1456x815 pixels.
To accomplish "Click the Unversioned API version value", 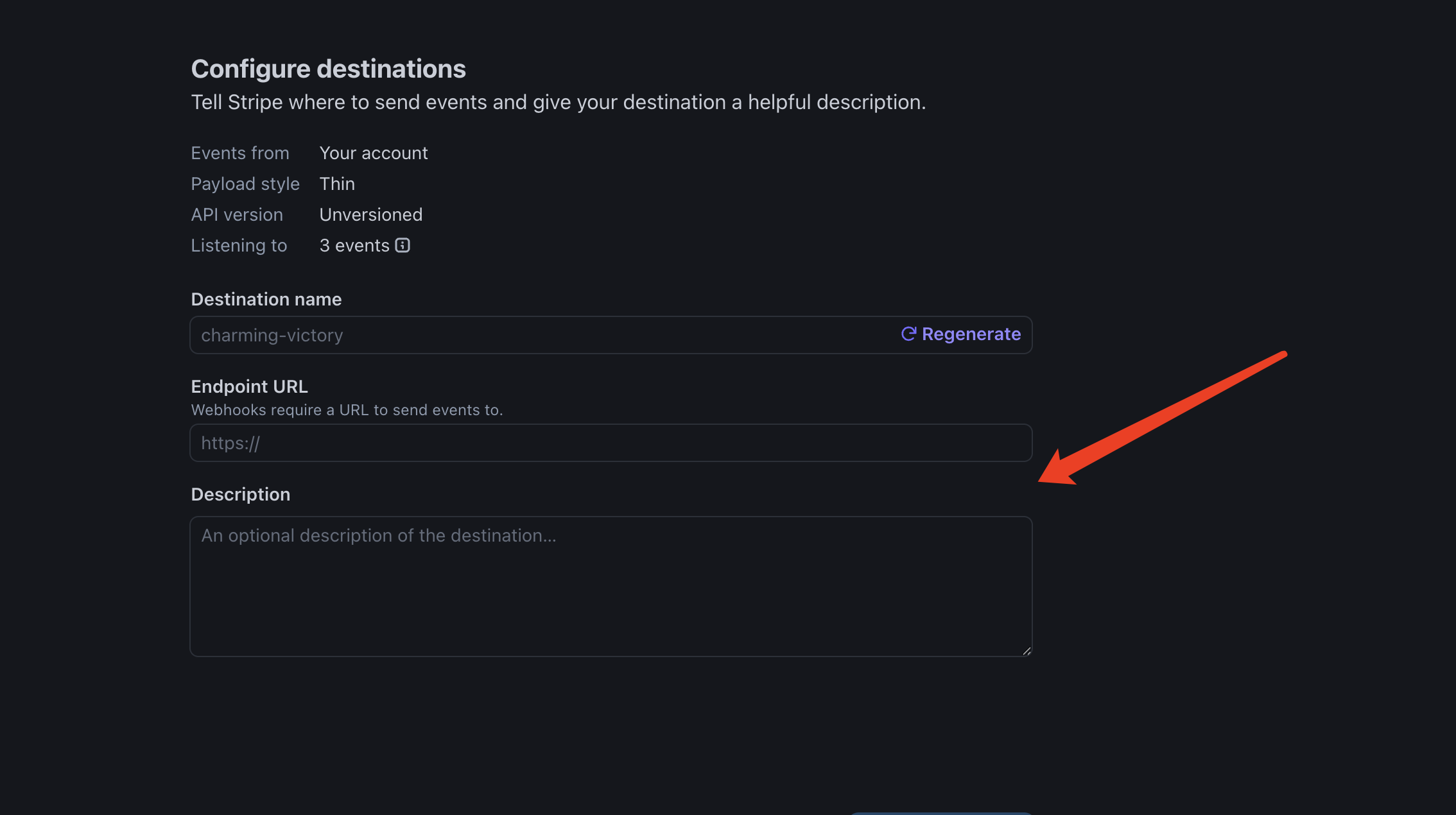I will pyautogui.click(x=371, y=214).
